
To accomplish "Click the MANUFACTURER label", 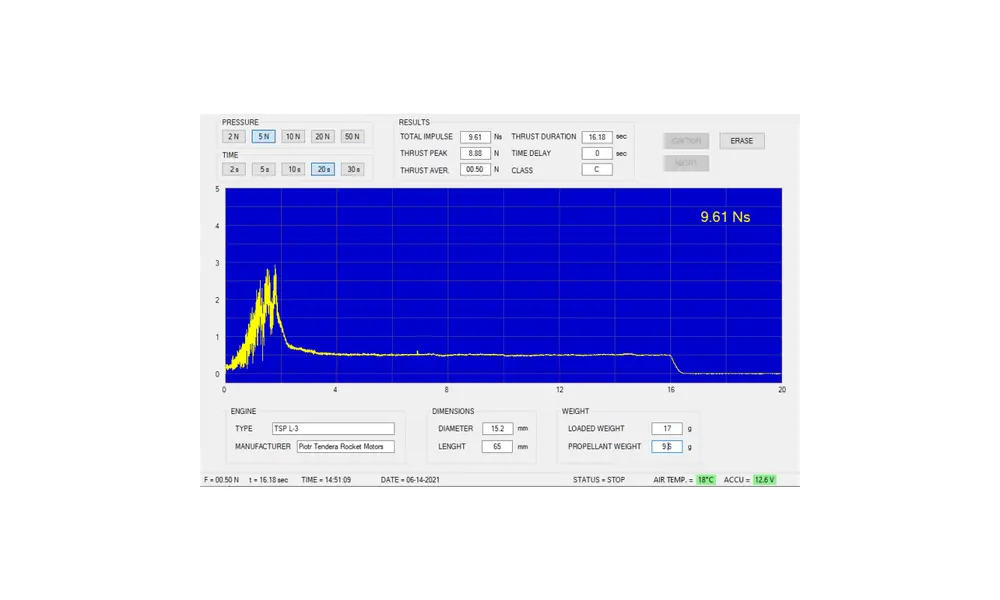I will [263, 446].
